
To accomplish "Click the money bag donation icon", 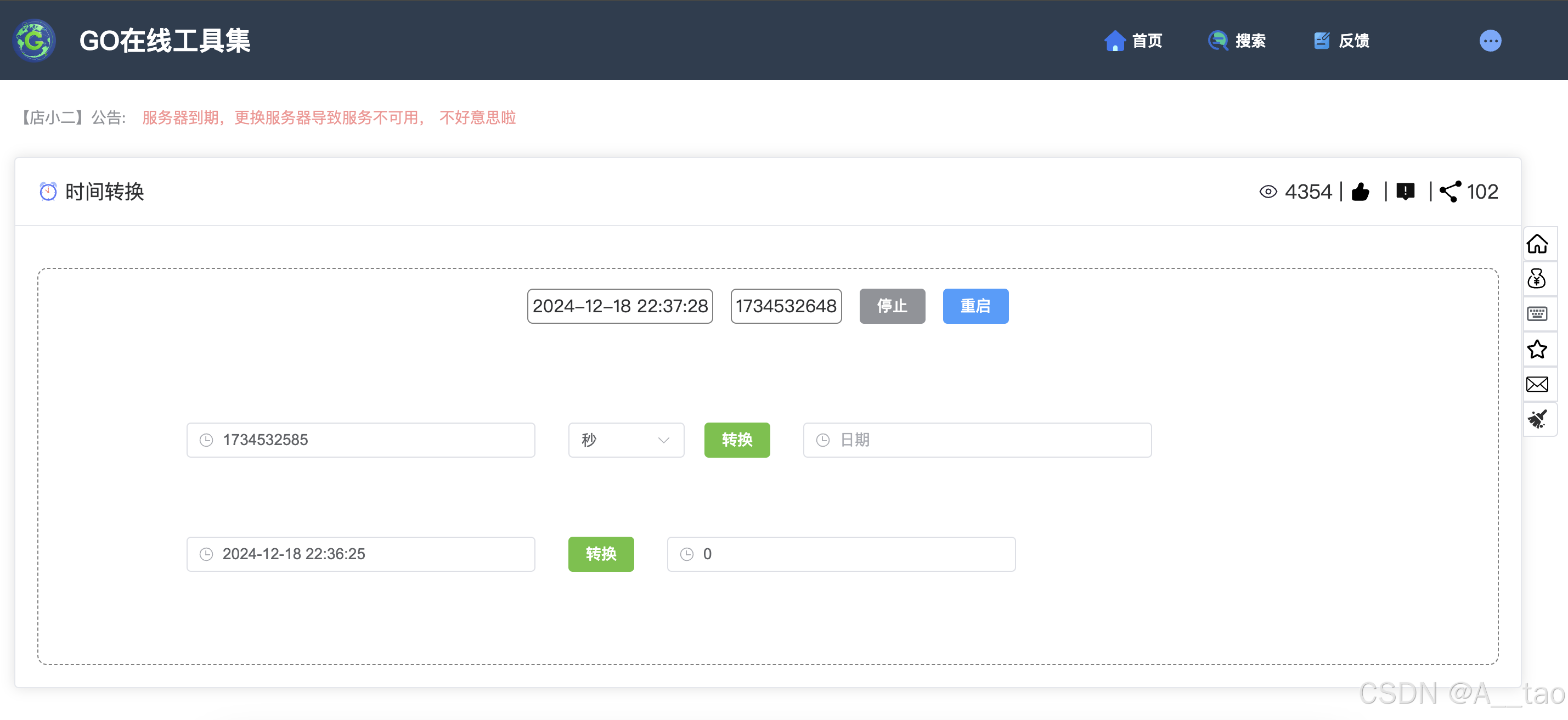I will coord(1537,279).
